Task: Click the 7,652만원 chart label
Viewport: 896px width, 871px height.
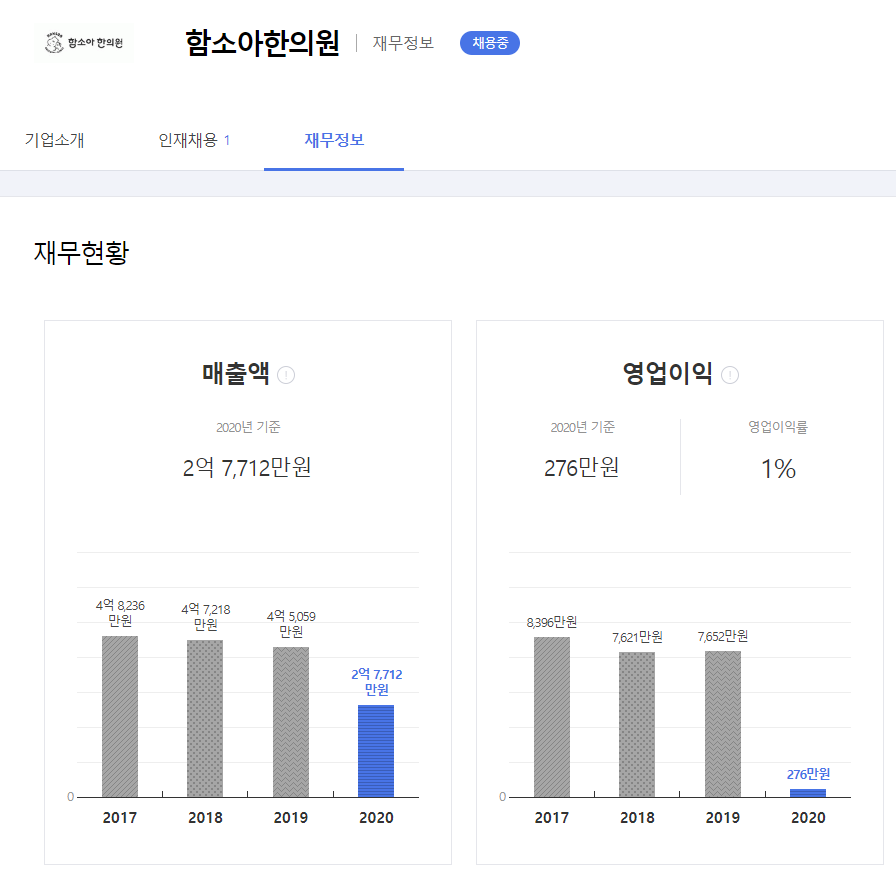Action: point(723,636)
